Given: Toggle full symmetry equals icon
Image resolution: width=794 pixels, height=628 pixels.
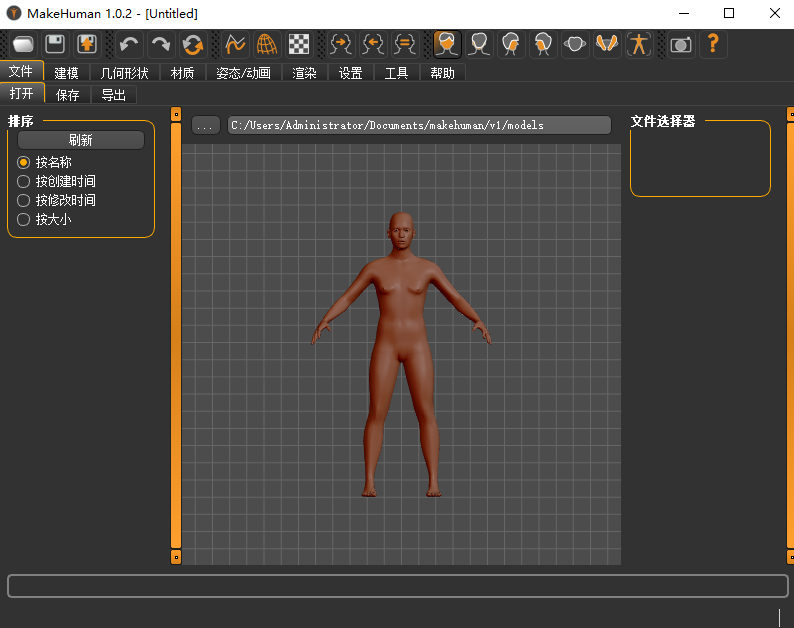Looking at the screenshot, I should pyautogui.click(x=405, y=45).
